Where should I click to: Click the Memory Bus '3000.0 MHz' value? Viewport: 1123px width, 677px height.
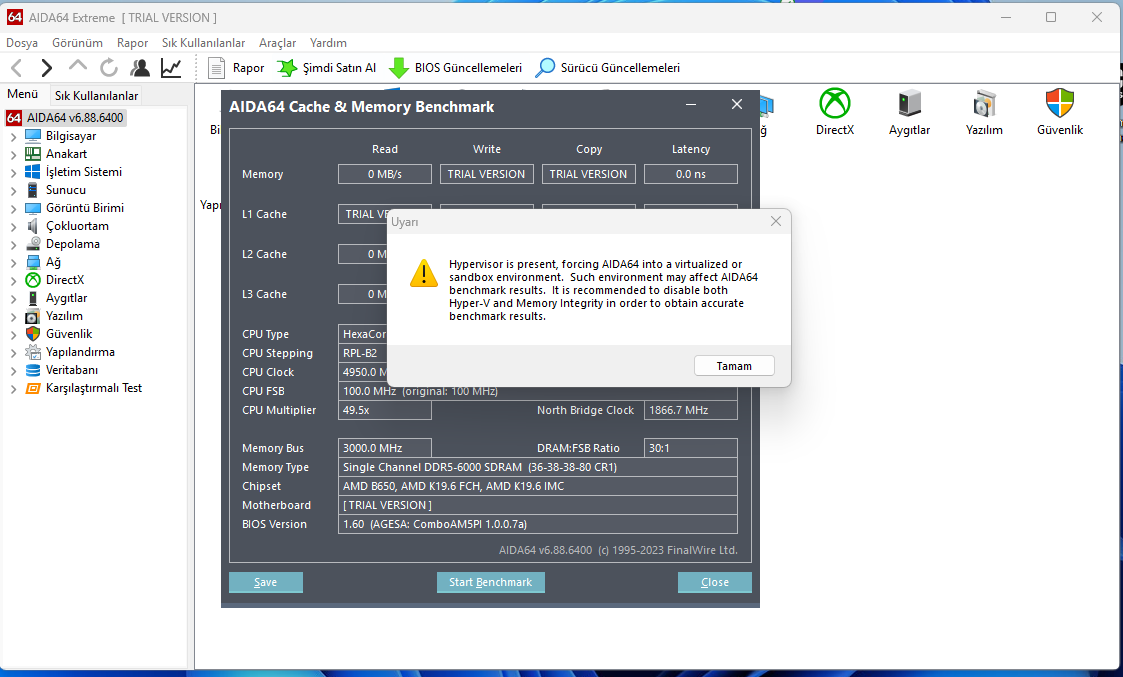385,448
